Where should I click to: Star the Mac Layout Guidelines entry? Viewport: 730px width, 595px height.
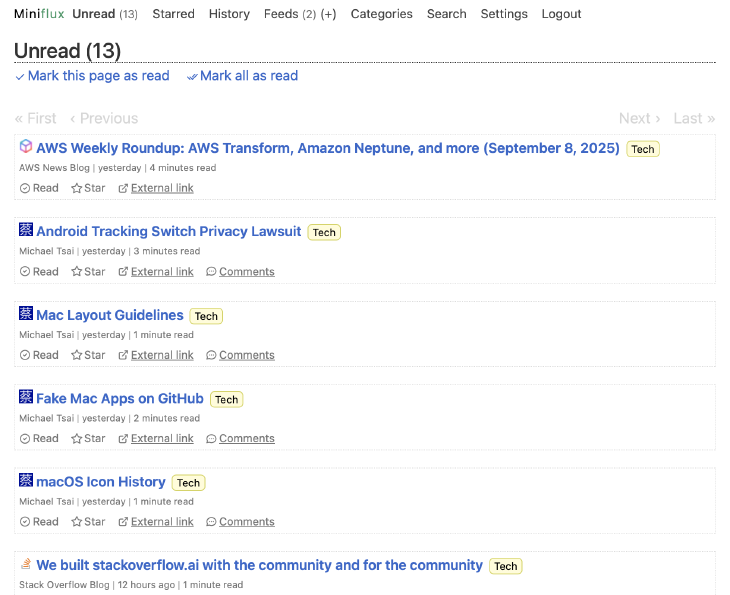pyautogui.click(x=88, y=355)
